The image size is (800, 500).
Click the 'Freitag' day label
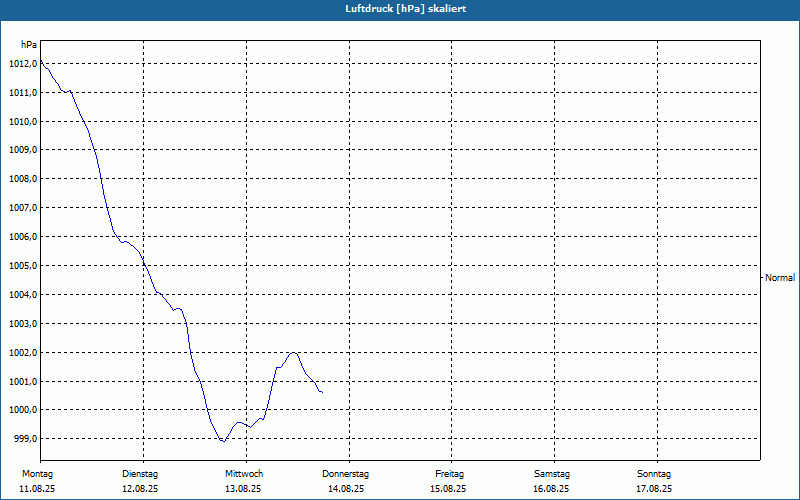449,474
